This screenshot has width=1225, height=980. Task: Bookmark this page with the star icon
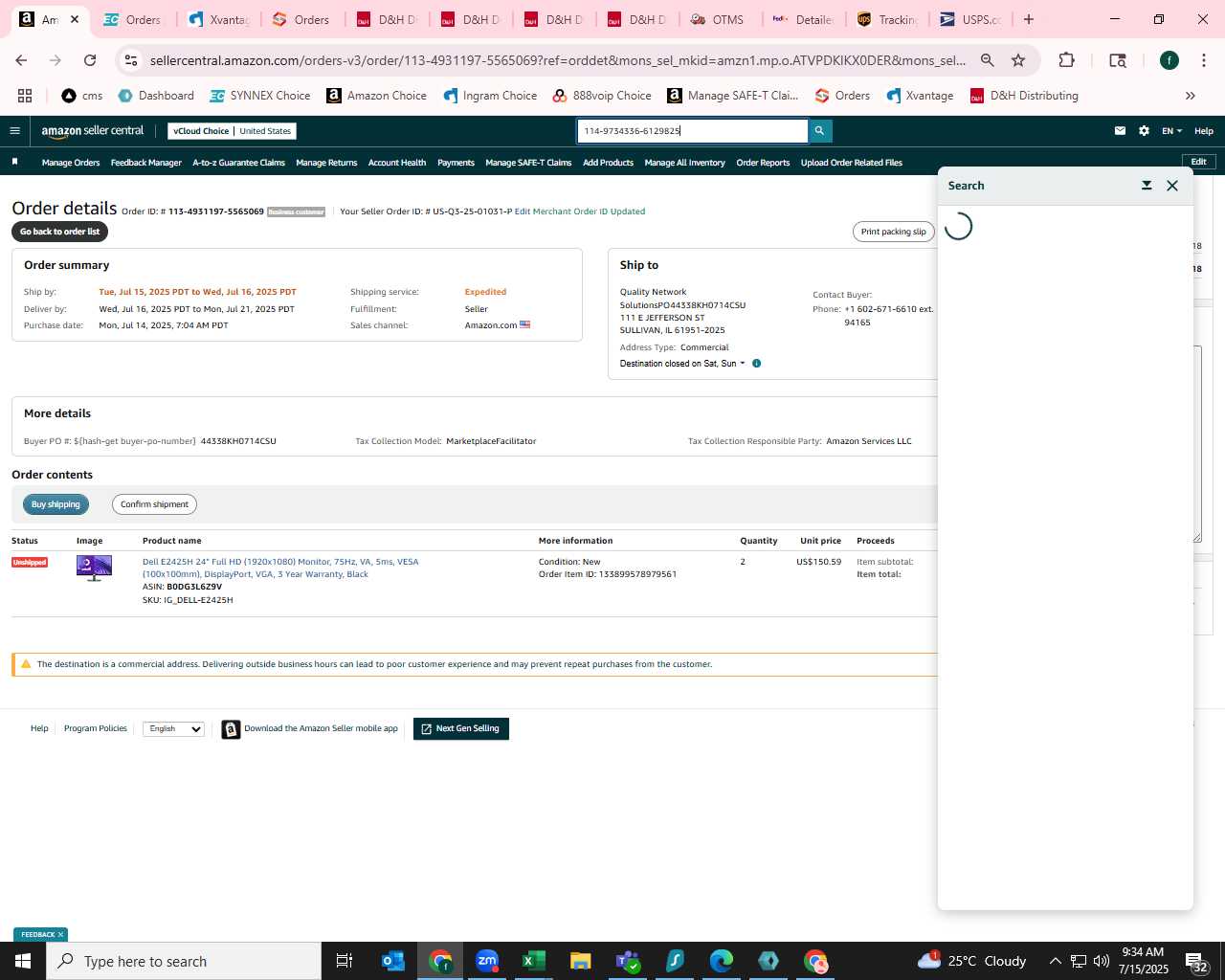pyautogui.click(x=1018, y=60)
